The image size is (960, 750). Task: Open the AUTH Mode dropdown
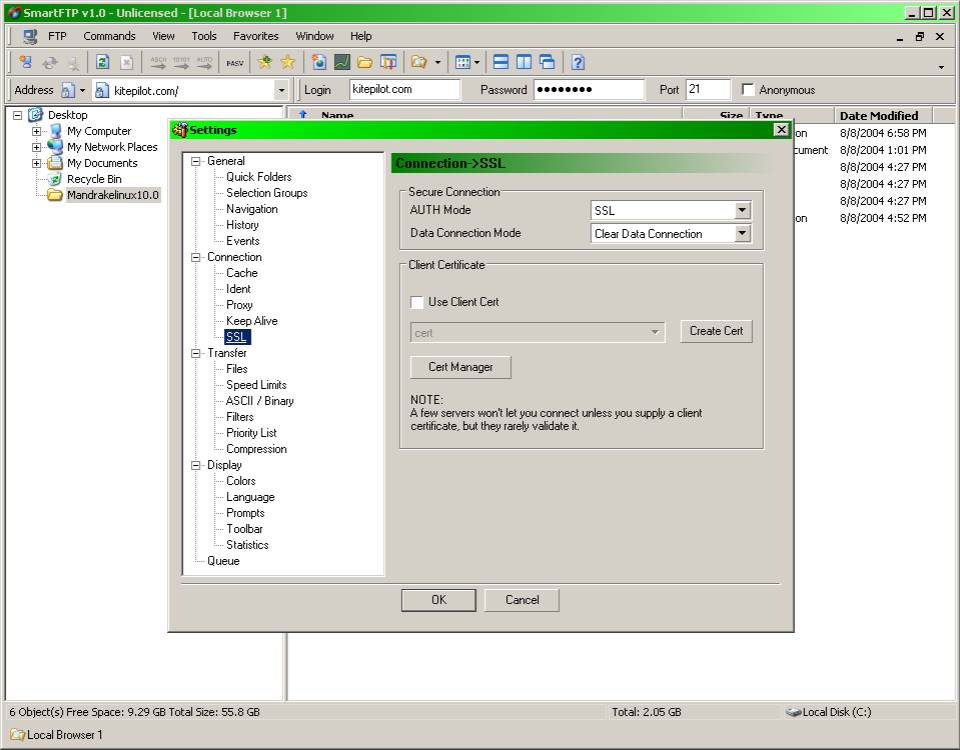click(742, 211)
